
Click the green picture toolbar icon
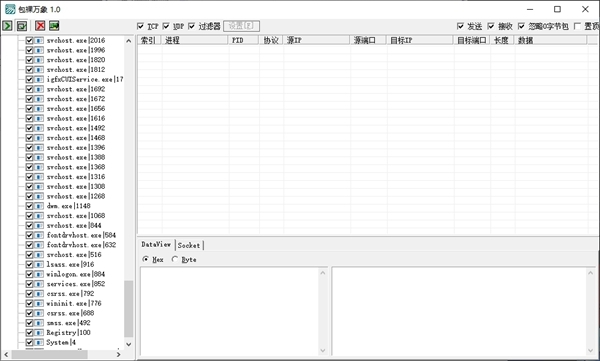54,26
